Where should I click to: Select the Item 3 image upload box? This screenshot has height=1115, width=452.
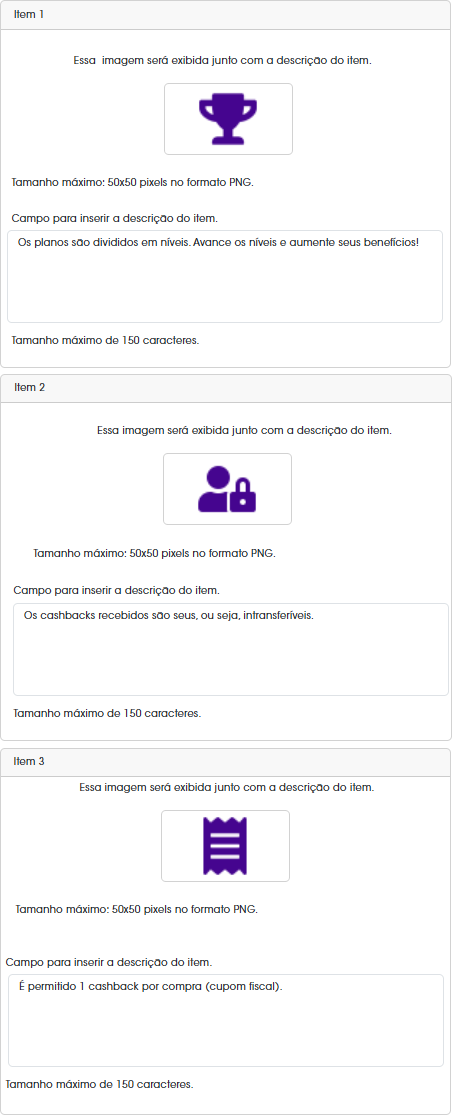225,846
